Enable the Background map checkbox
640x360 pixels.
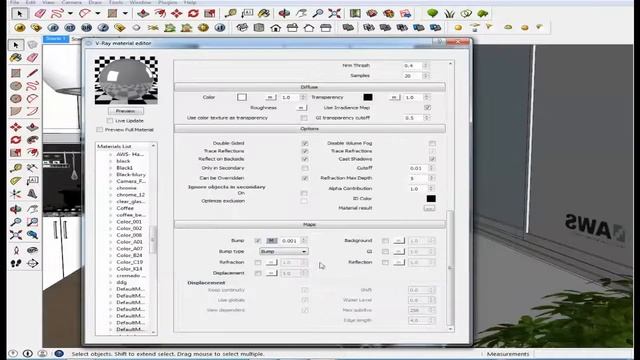(x=385, y=241)
